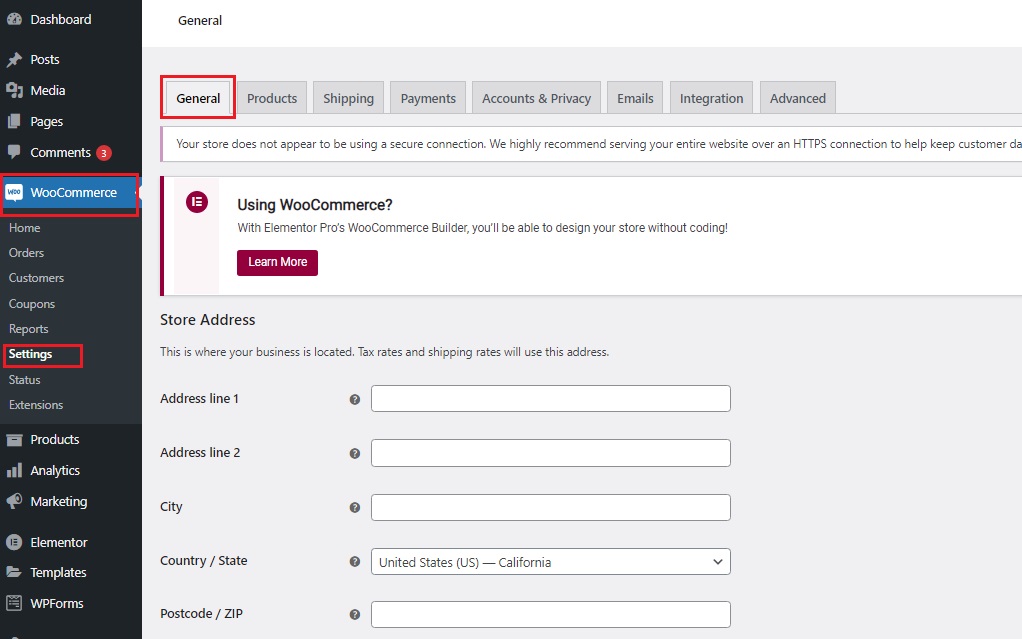Go to Accounts & Privacy tab

click(536, 98)
